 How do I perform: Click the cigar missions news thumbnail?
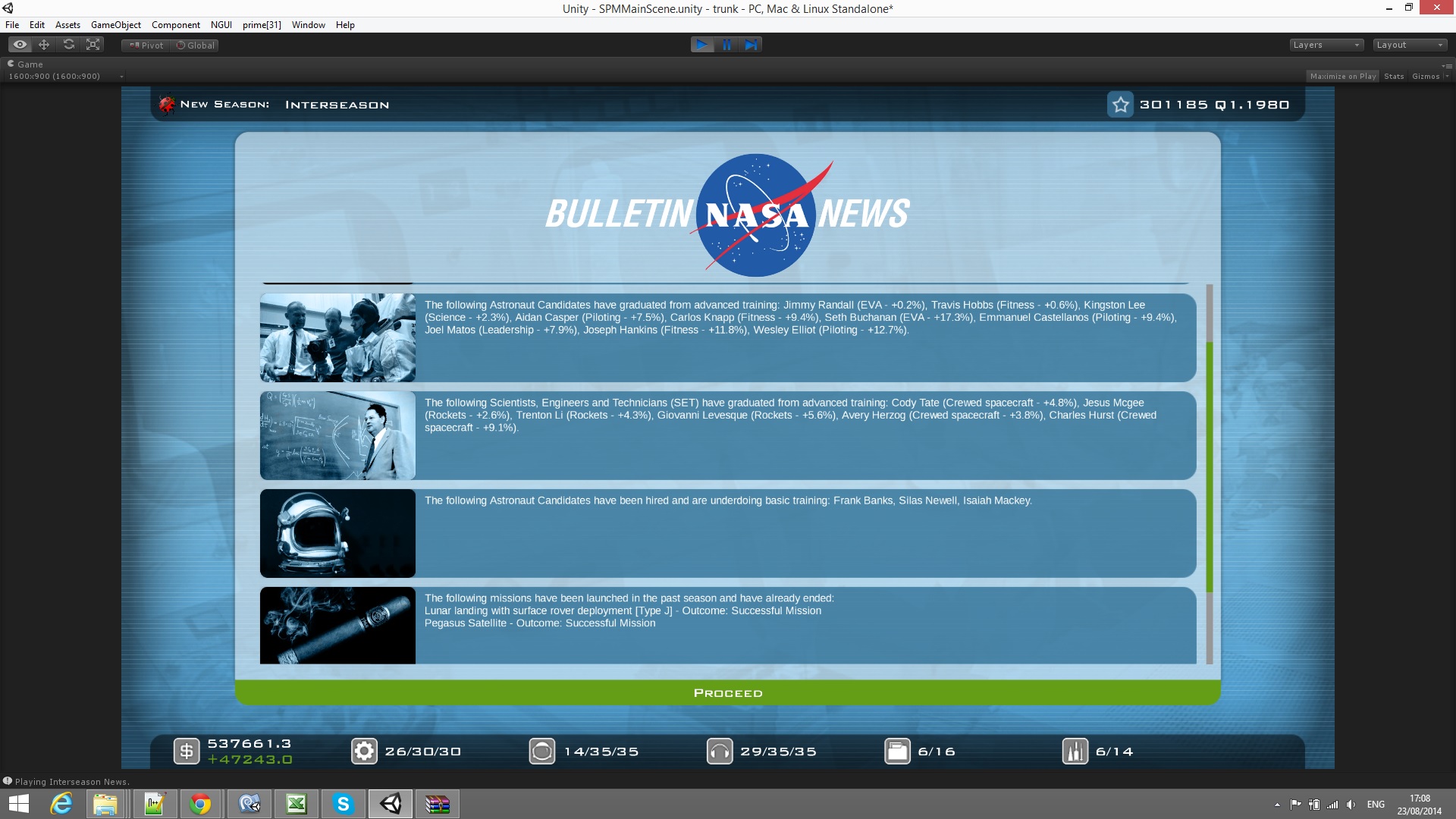337,626
